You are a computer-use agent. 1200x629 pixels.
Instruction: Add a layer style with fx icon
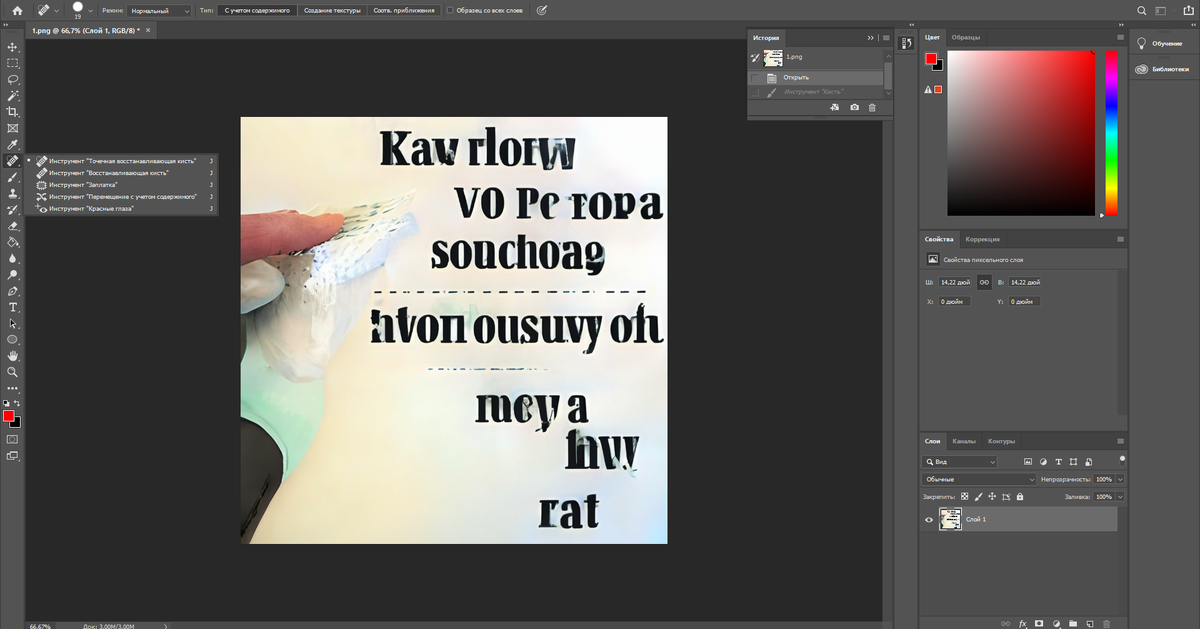[x=1022, y=623]
